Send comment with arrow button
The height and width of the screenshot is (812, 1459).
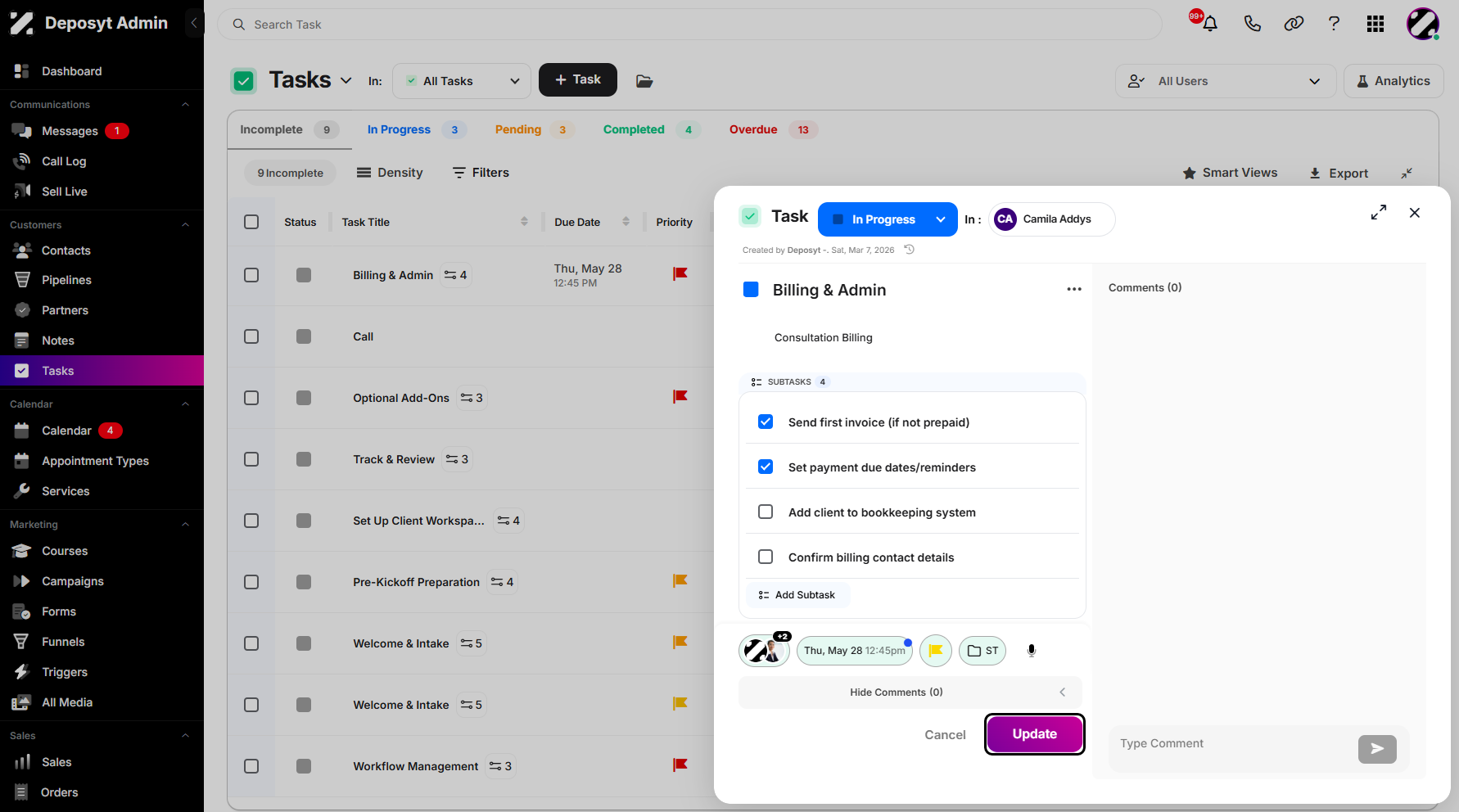1377,748
